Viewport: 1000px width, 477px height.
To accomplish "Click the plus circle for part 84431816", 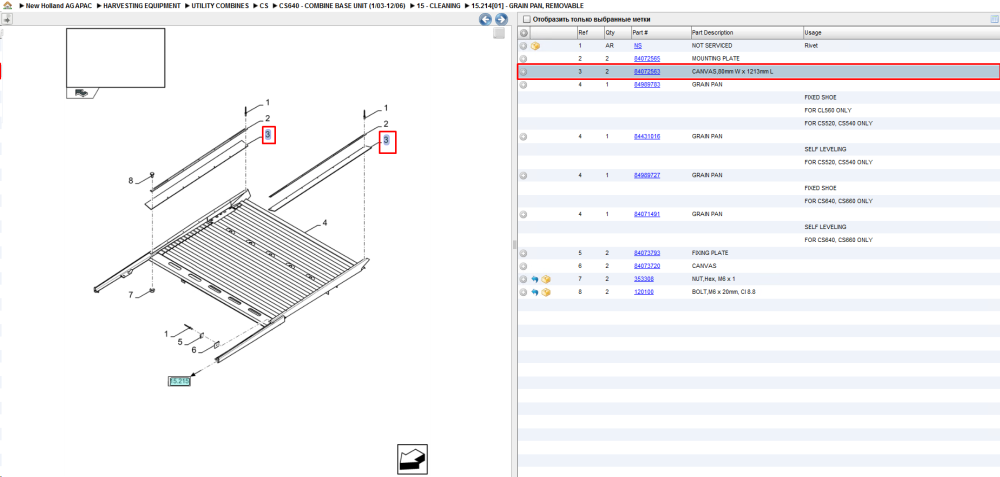I will [x=524, y=136].
